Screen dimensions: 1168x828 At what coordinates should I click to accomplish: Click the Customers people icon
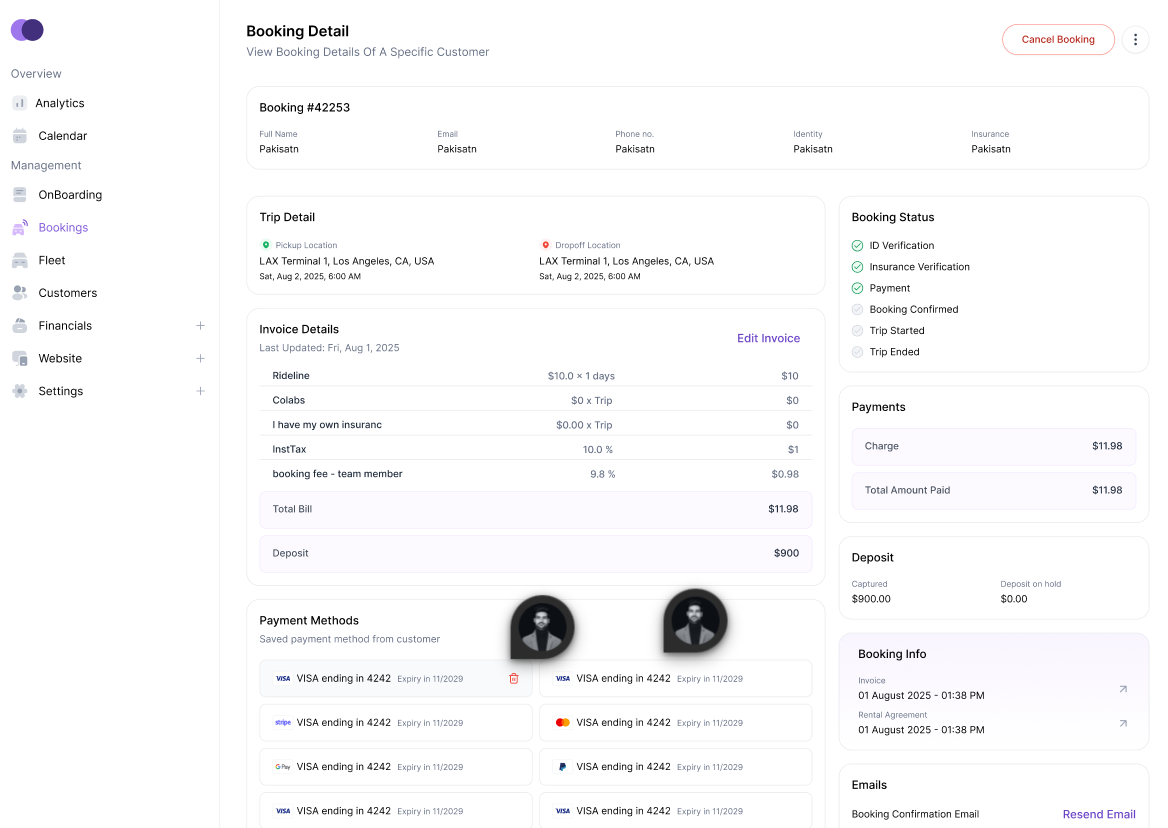(19, 293)
